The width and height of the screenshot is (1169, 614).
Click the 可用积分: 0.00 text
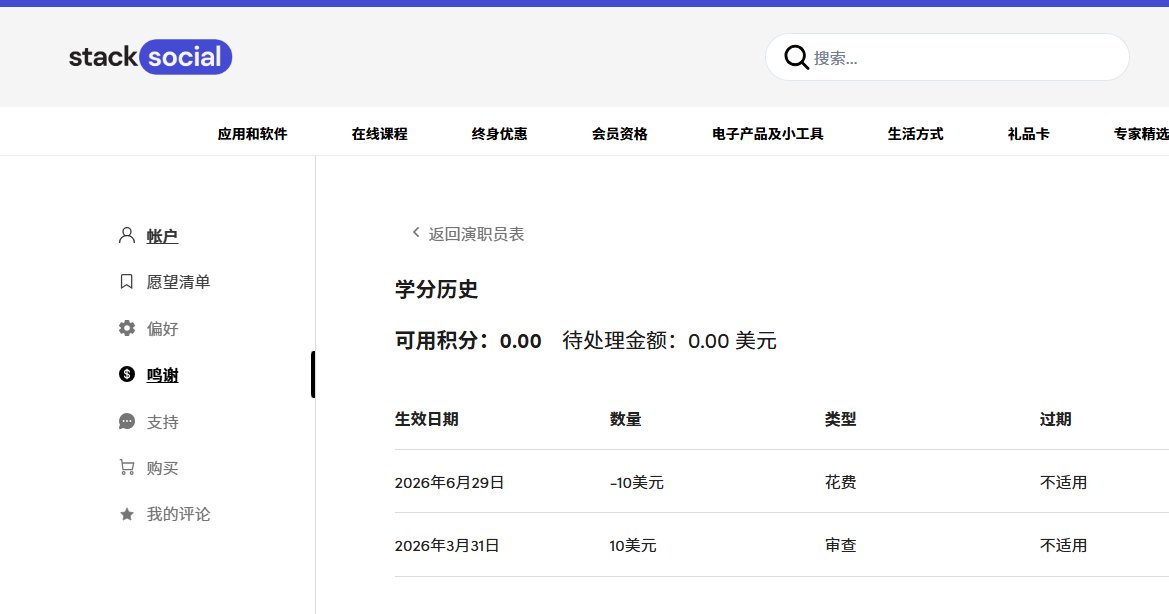(x=468, y=341)
